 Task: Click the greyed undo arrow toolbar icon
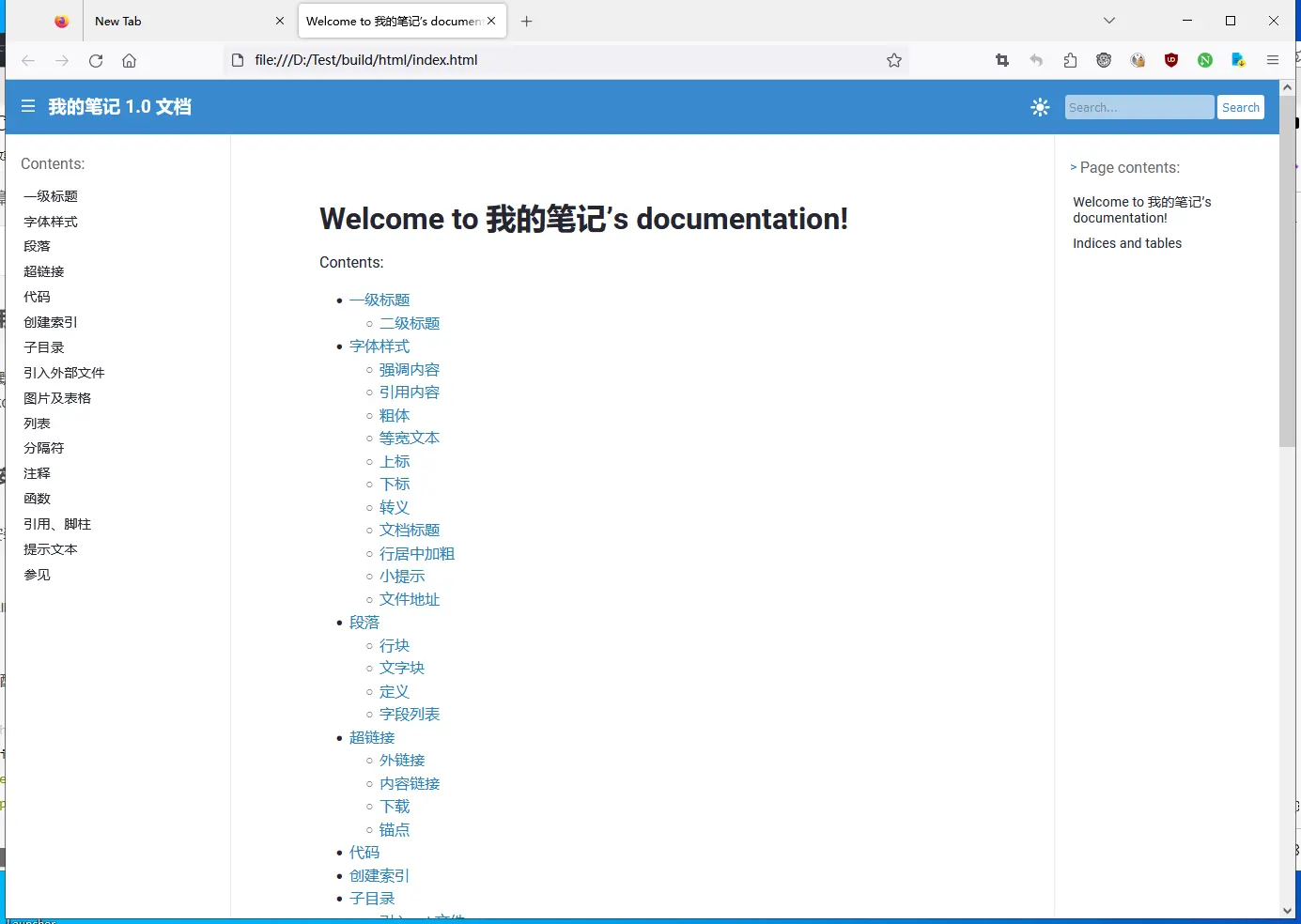[x=1036, y=60]
